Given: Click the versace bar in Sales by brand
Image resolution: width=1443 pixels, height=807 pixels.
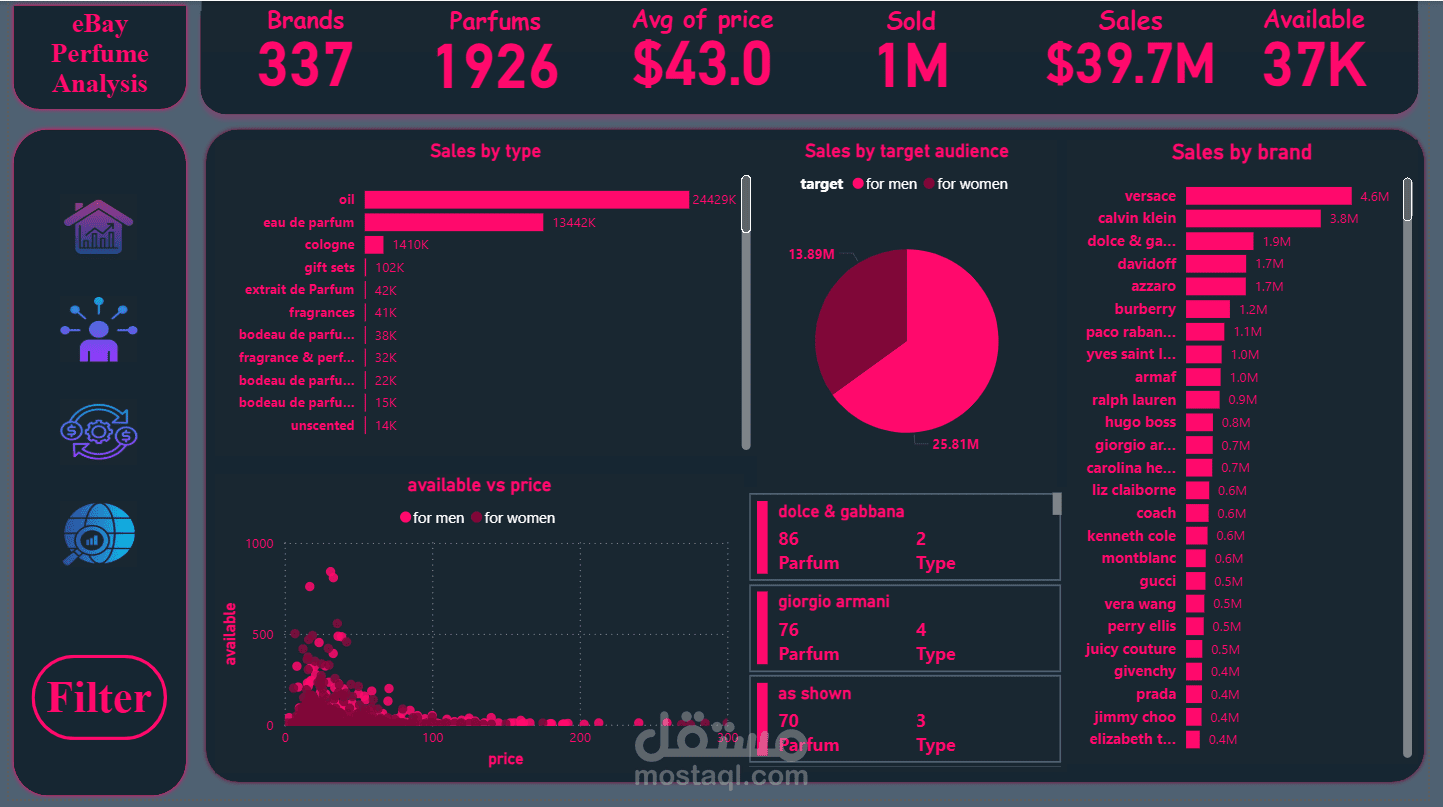Looking at the screenshot, I should click(1268, 196).
